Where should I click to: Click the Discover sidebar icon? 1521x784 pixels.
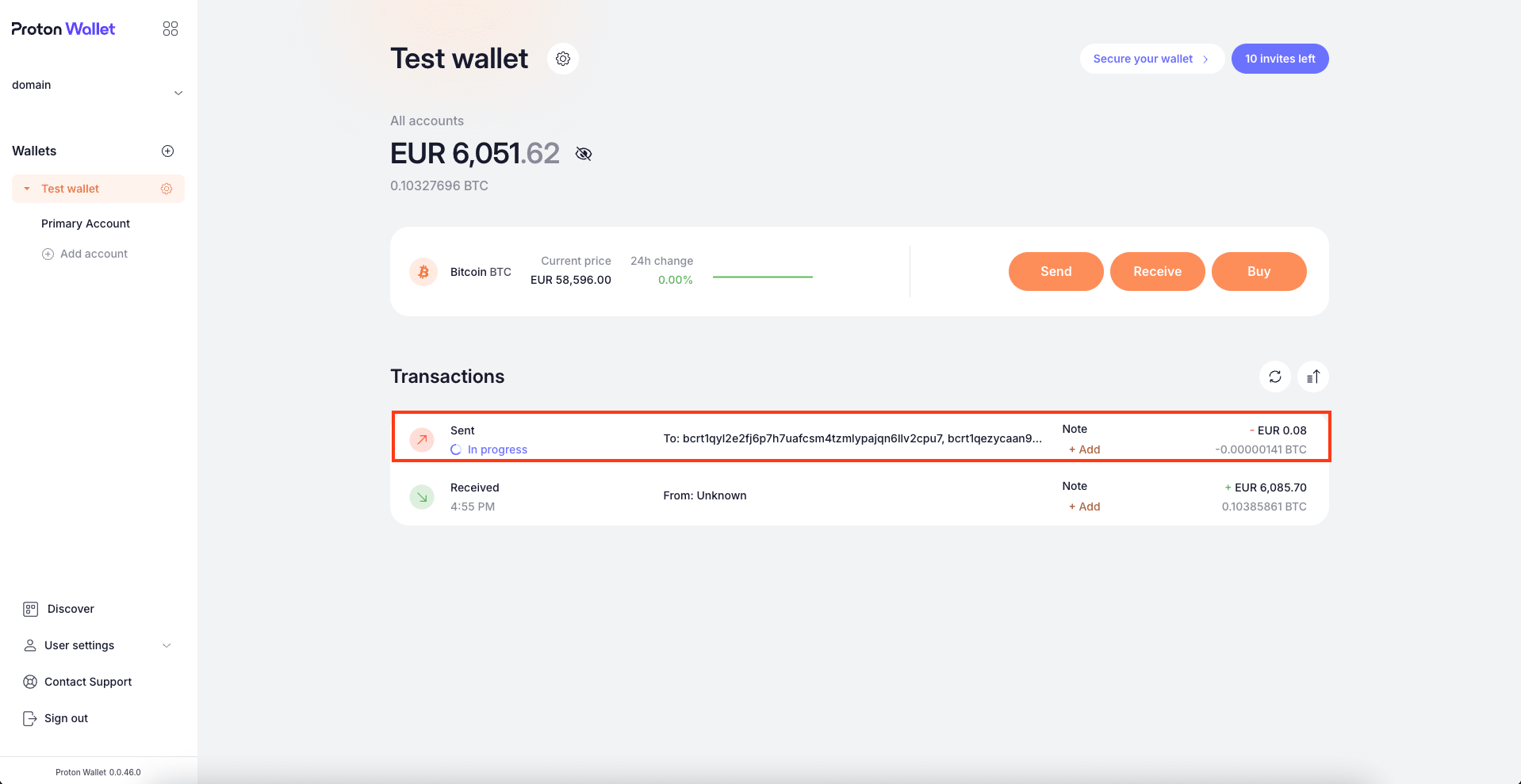tap(30, 609)
